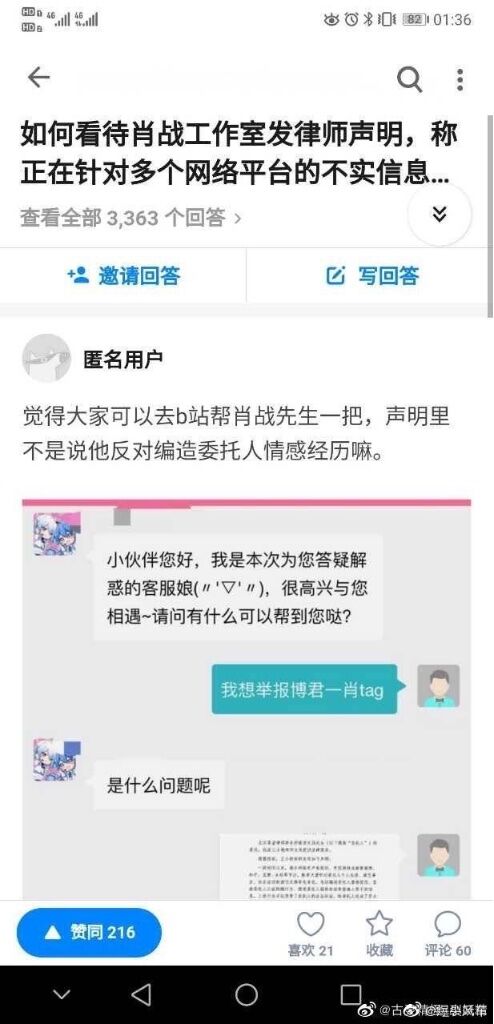
Task: Tap the star 收藏 icon
Action: (379, 924)
